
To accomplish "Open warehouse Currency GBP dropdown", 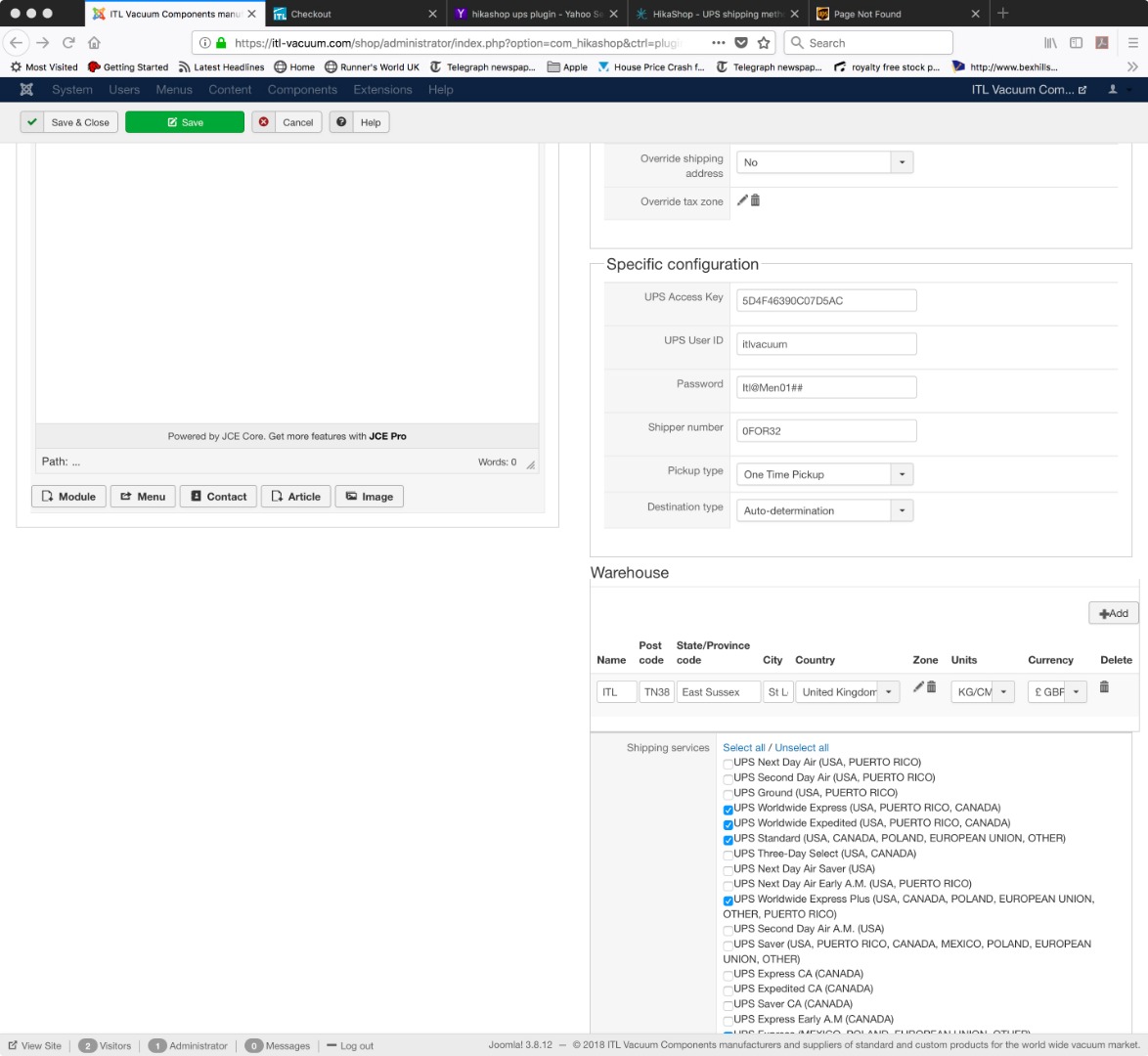I will tap(1057, 691).
